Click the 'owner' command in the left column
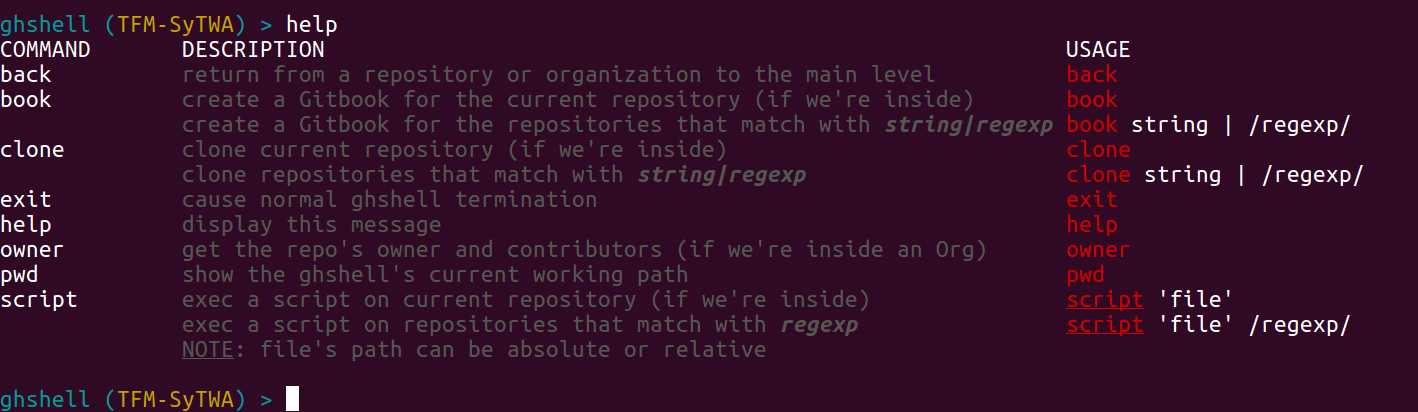The width and height of the screenshot is (1418, 412). pos(32,249)
